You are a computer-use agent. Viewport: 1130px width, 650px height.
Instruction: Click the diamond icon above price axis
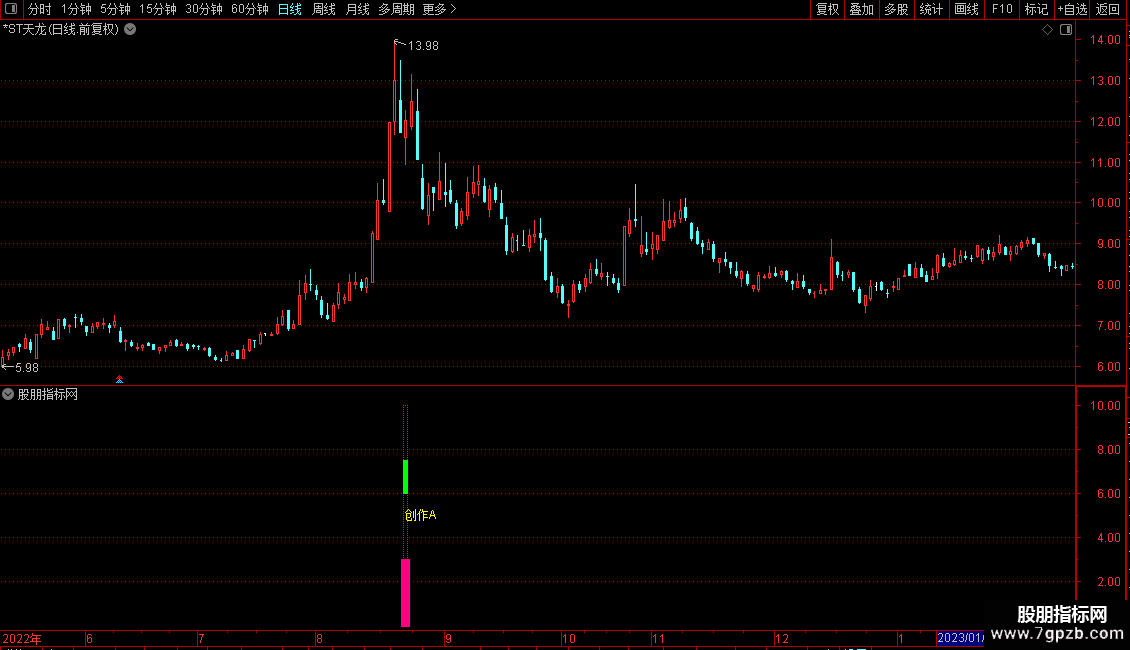click(1048, 30)
